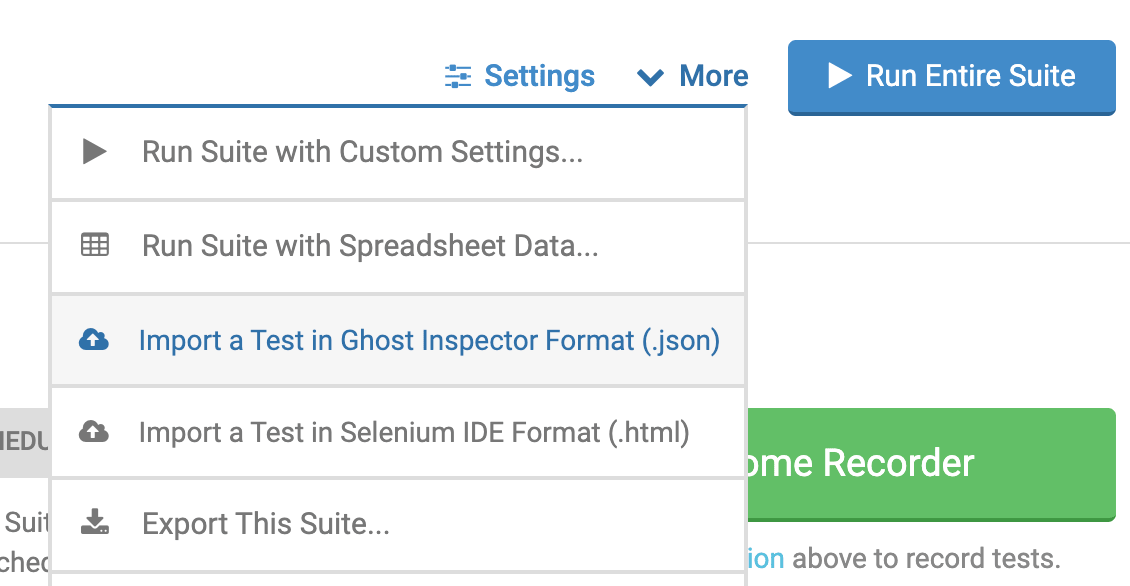1130x586 pixels.
Task: Click the sliders icon beside Settings
Action: pyautogui.click(x=458, y=76)
